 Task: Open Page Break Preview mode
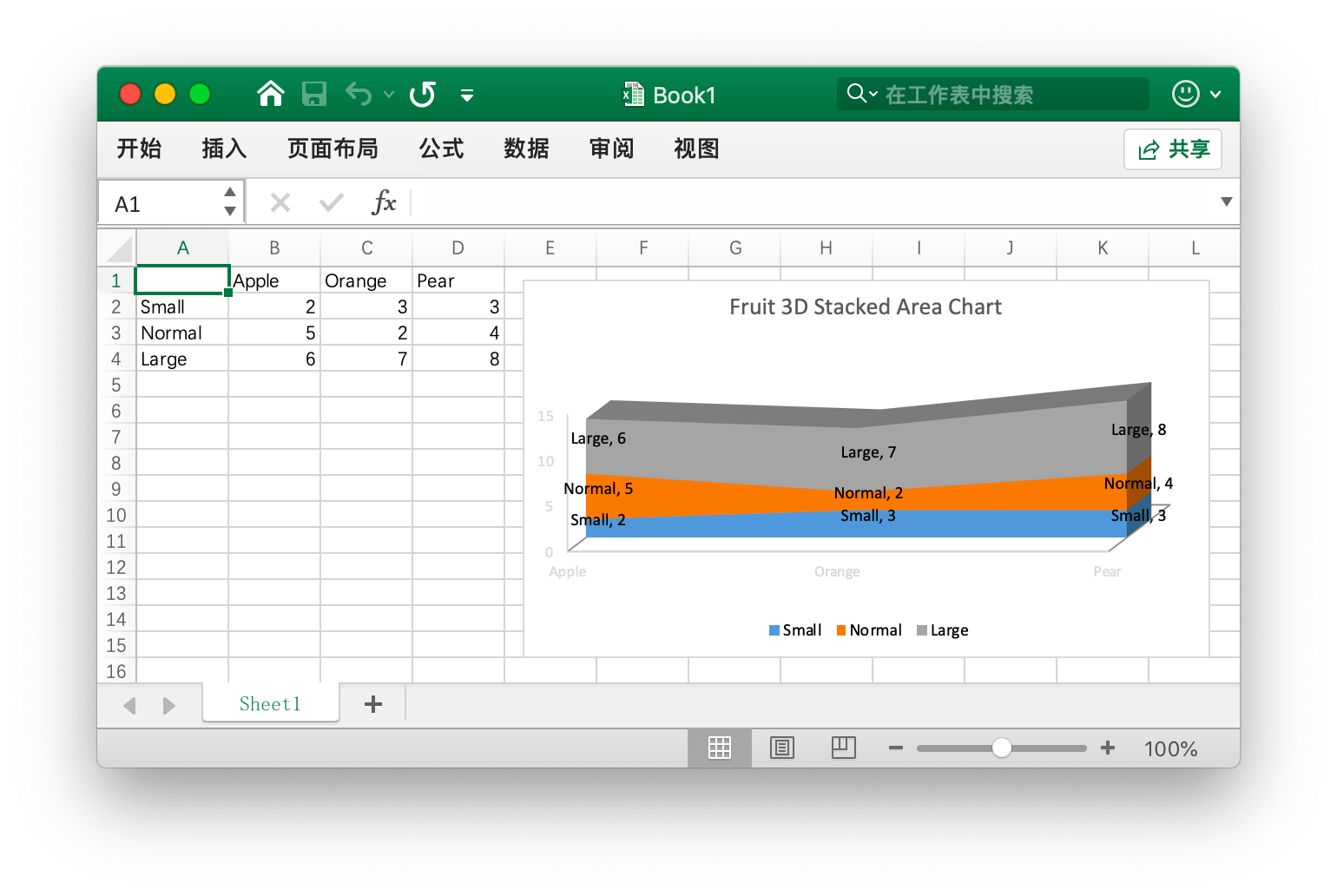tap(843, 748)
